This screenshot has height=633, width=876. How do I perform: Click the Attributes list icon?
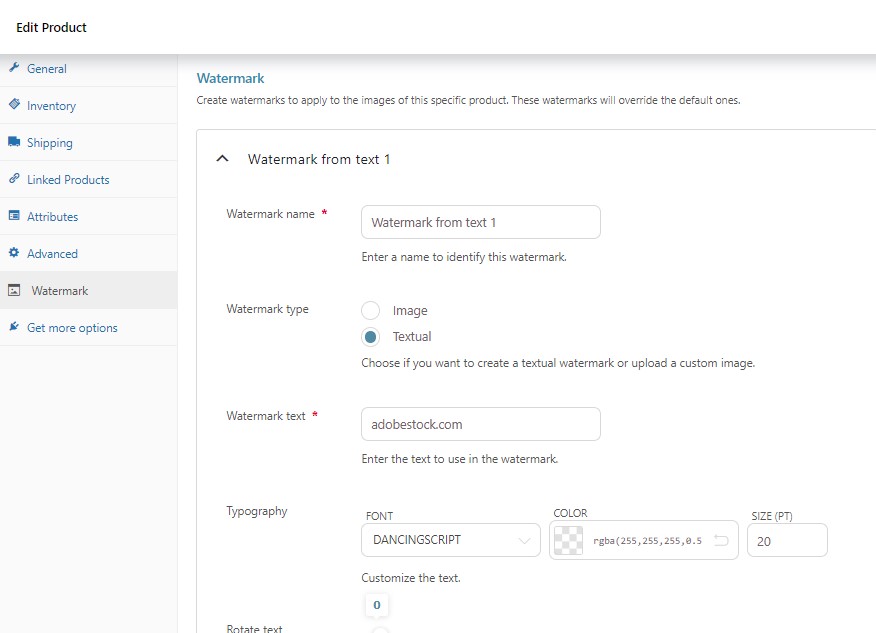point(14,215)
